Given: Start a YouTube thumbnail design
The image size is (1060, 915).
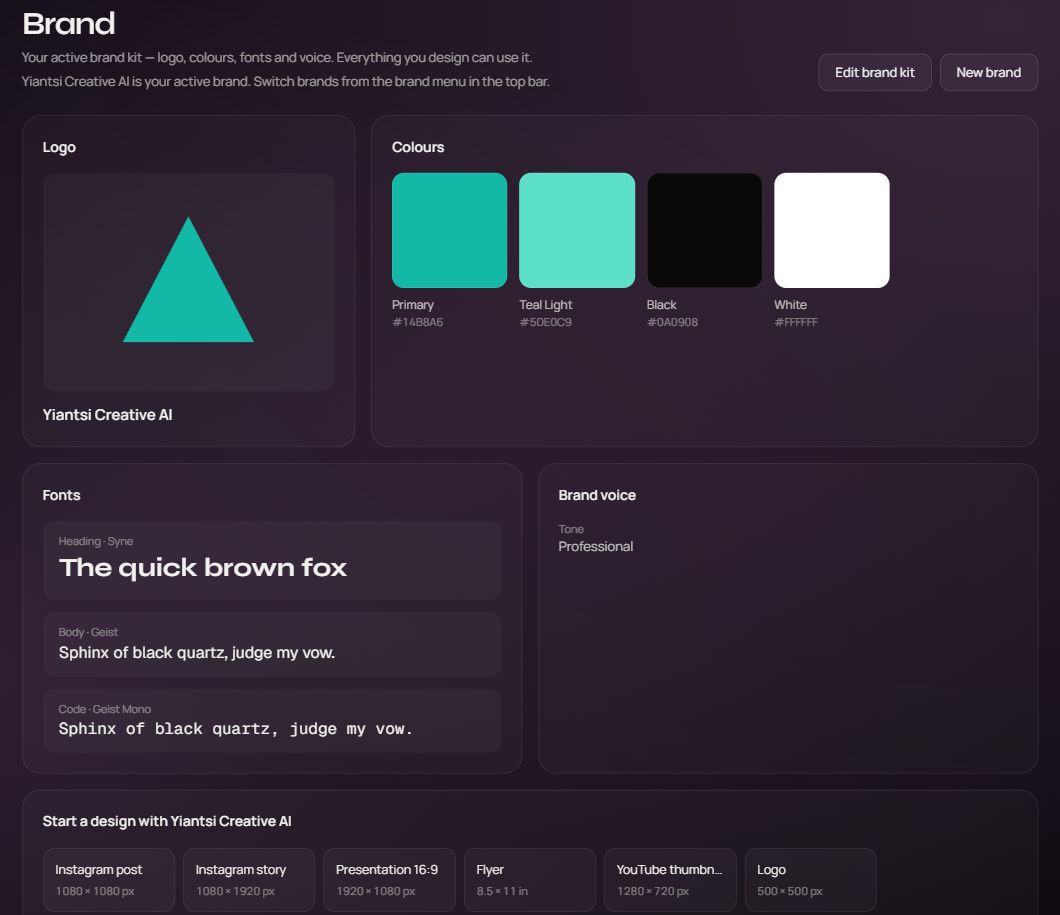Looking at the screenshot, I should (670, 880).
